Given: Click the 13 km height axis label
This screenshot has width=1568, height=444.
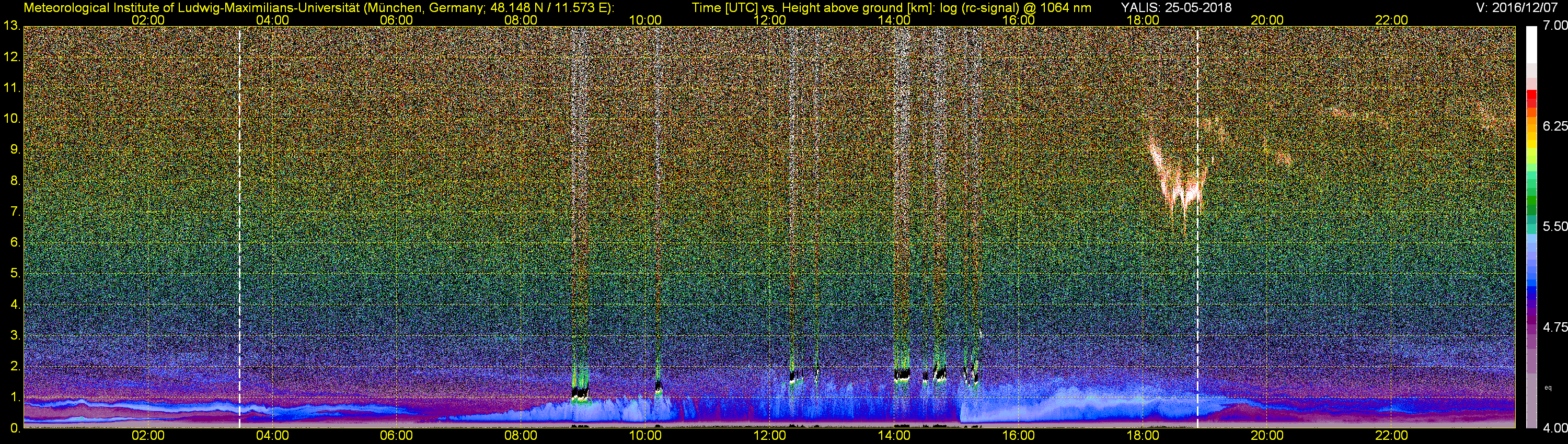Looking at the screenshot, I should [11, 26].
